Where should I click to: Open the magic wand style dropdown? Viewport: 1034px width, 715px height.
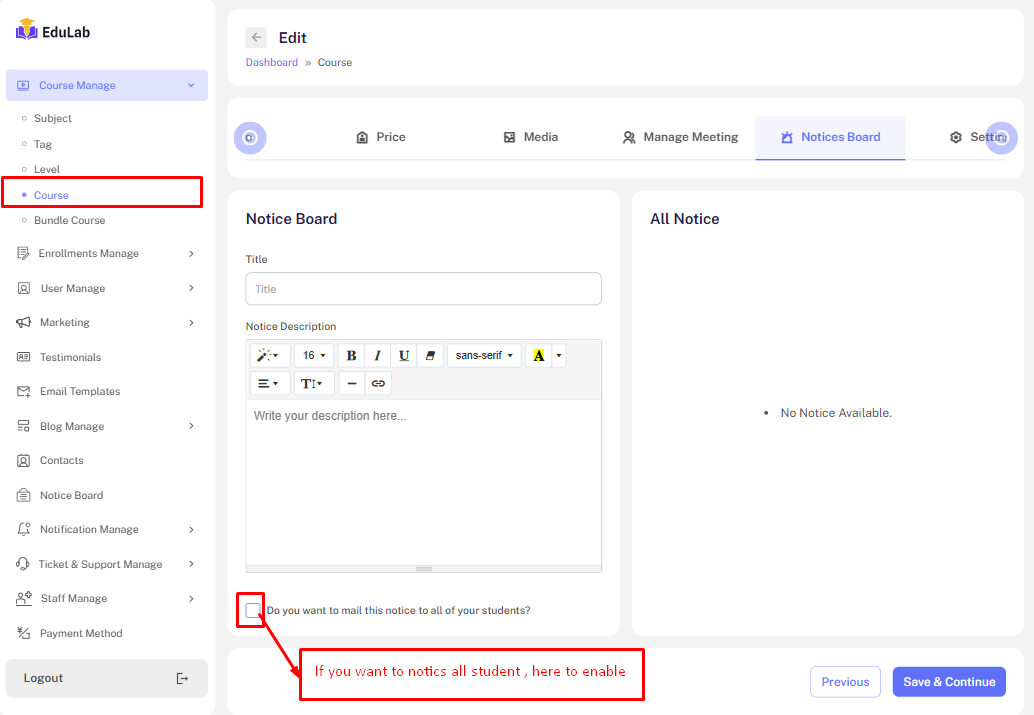(269, 356)
